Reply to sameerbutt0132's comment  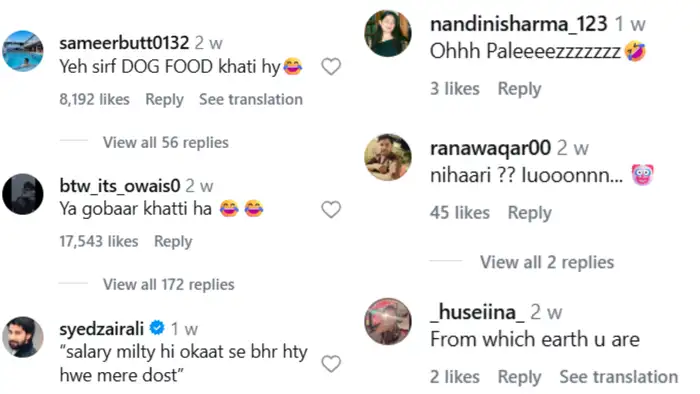(x=164, y=100)
